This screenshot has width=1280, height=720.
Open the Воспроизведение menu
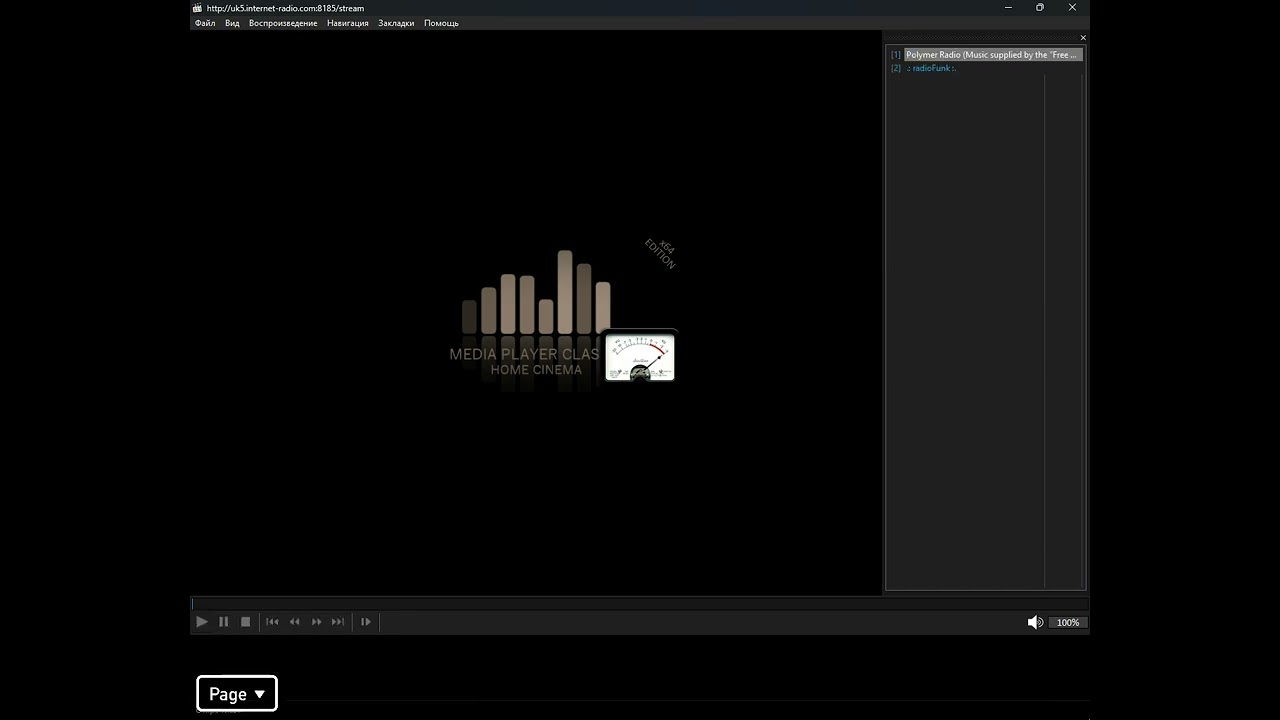[283, 23]
